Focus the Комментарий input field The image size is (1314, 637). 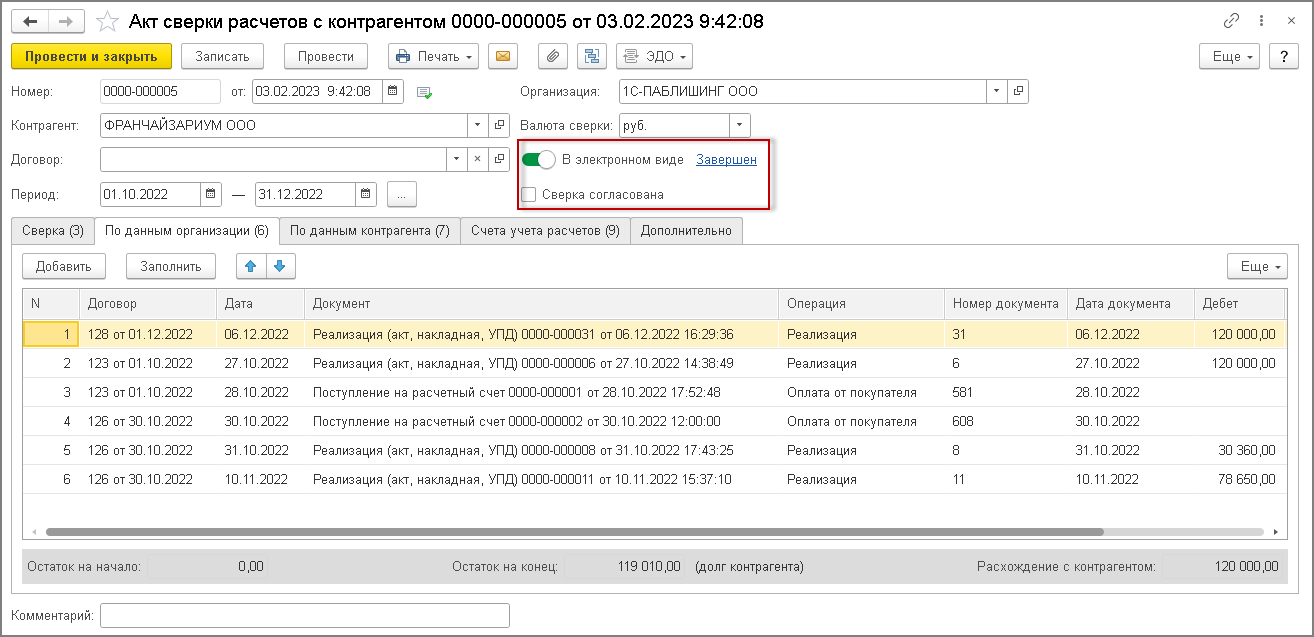[x=305, y=615]
